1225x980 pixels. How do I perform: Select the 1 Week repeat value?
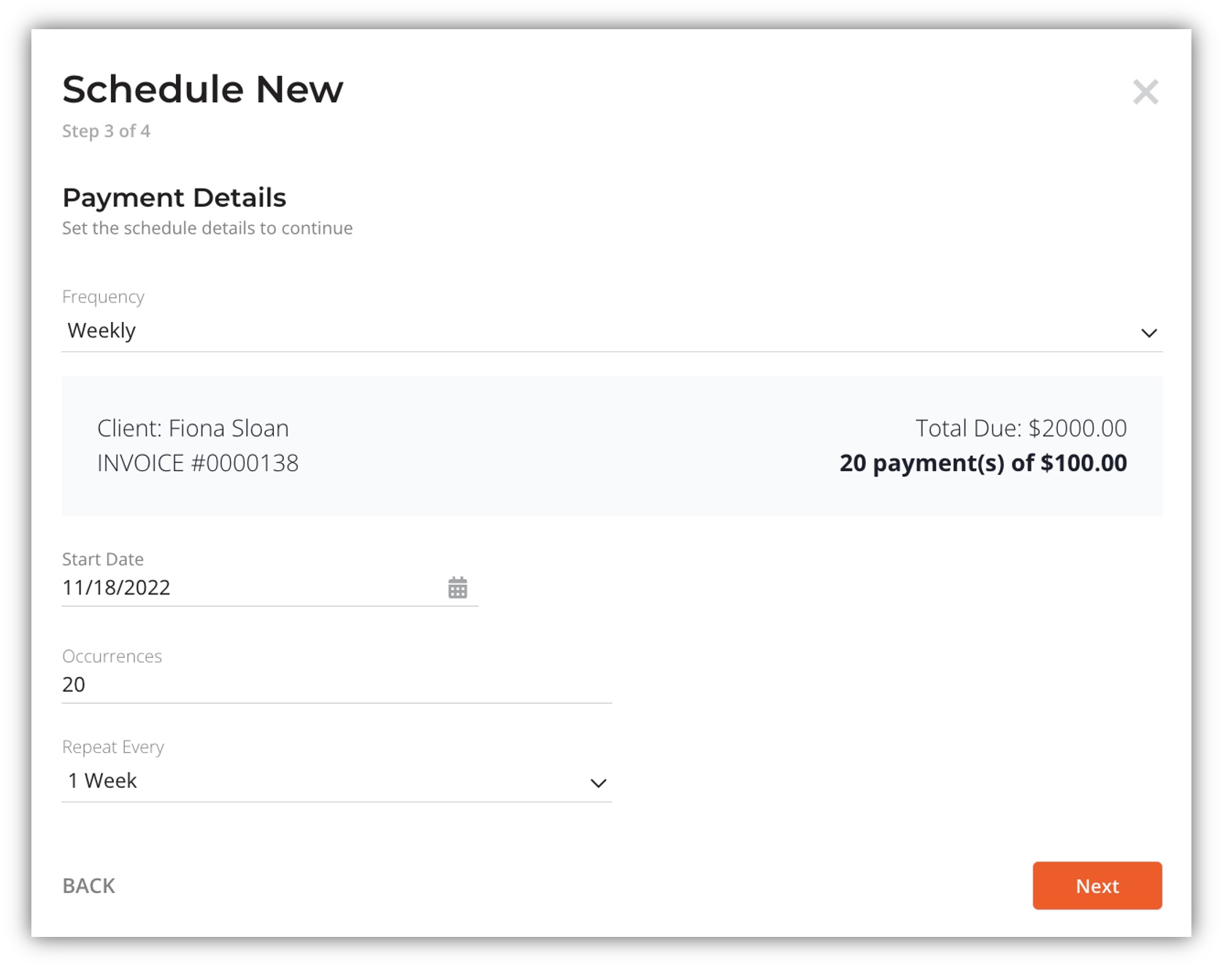(102, 781)
